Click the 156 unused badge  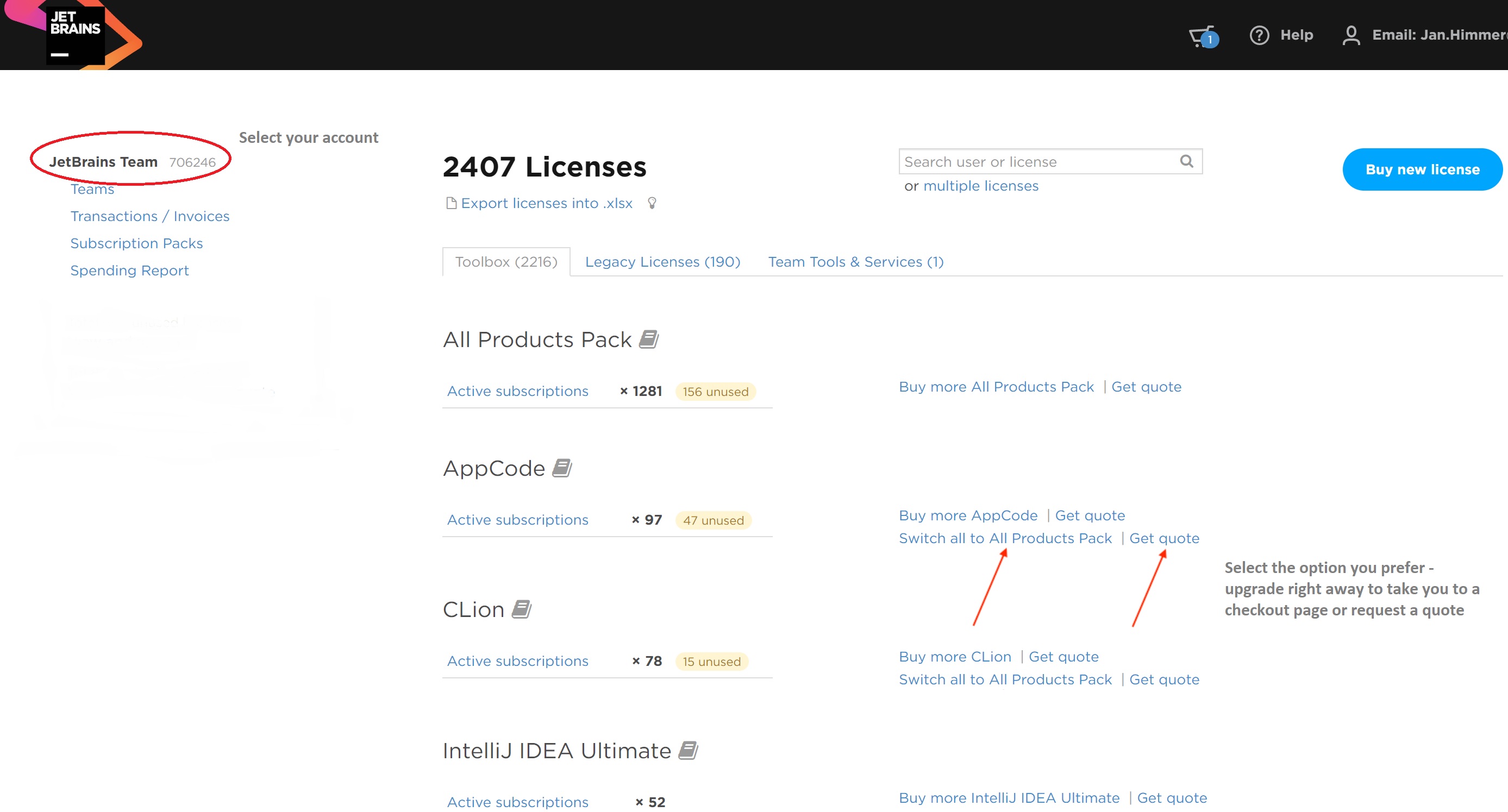715,392
